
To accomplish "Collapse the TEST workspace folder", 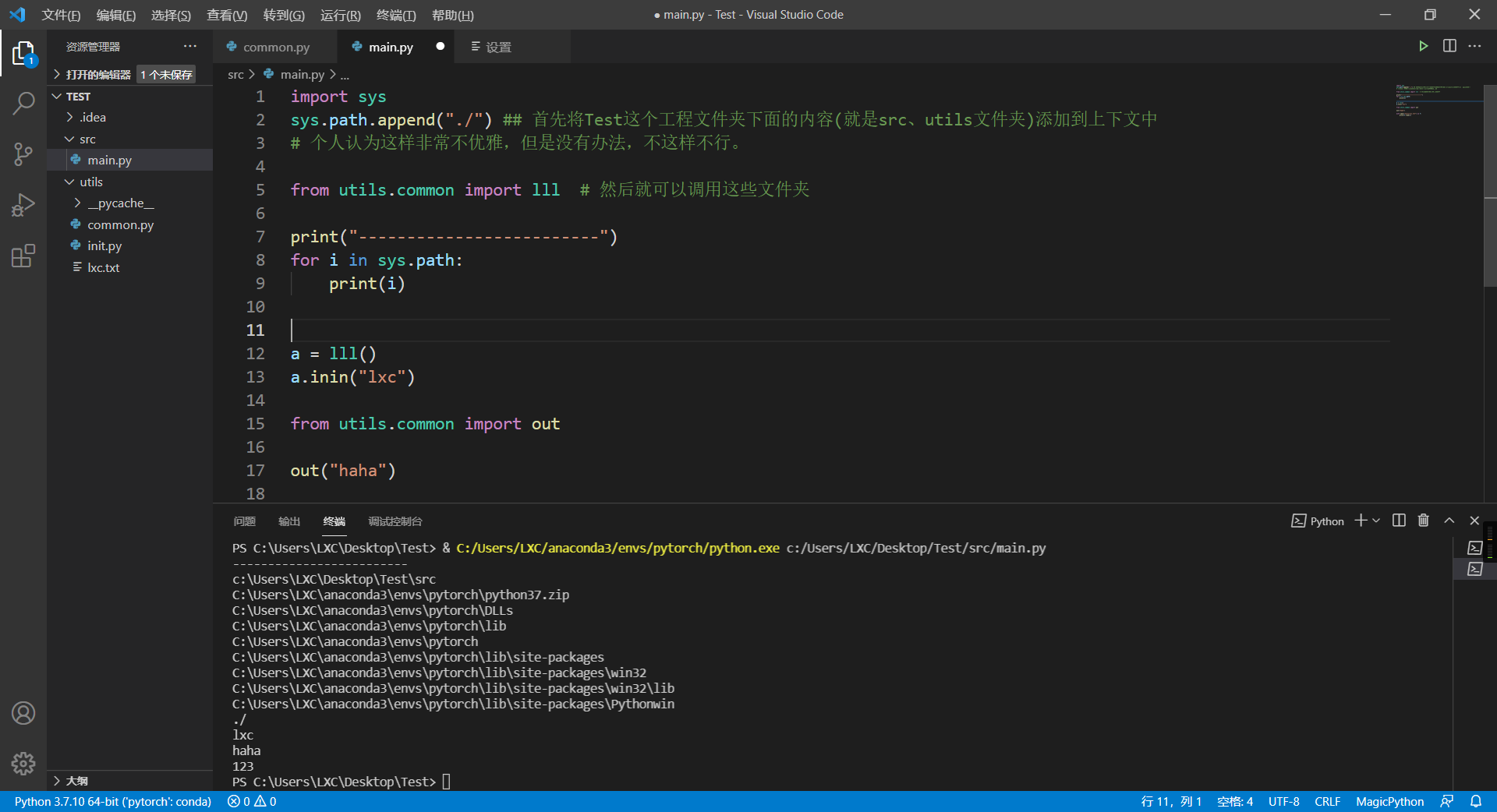I will click(x=129, y=96).
